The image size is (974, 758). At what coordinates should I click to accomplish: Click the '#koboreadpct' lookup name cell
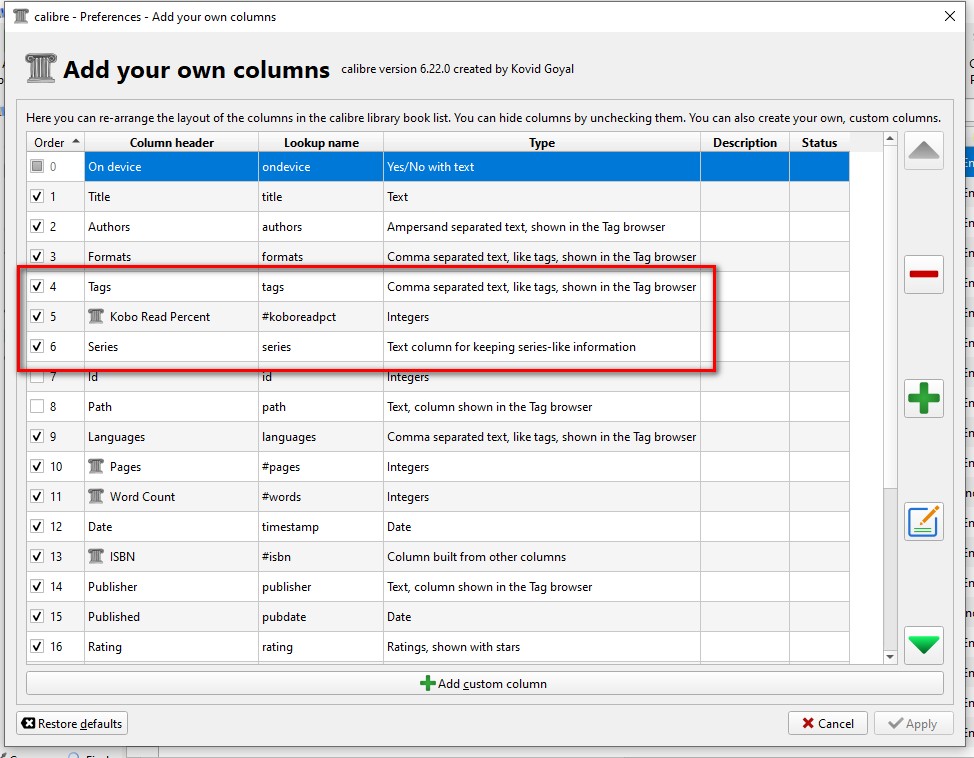pyautogui.click(x=321, y=316)
